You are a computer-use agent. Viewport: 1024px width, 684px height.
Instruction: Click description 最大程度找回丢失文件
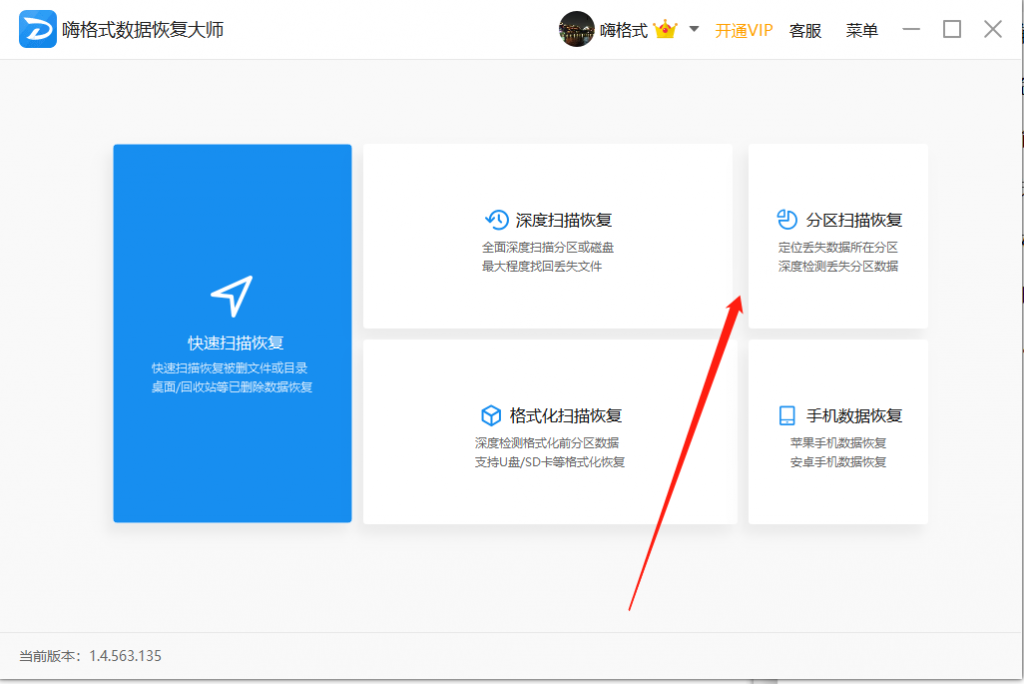[542, 267]
